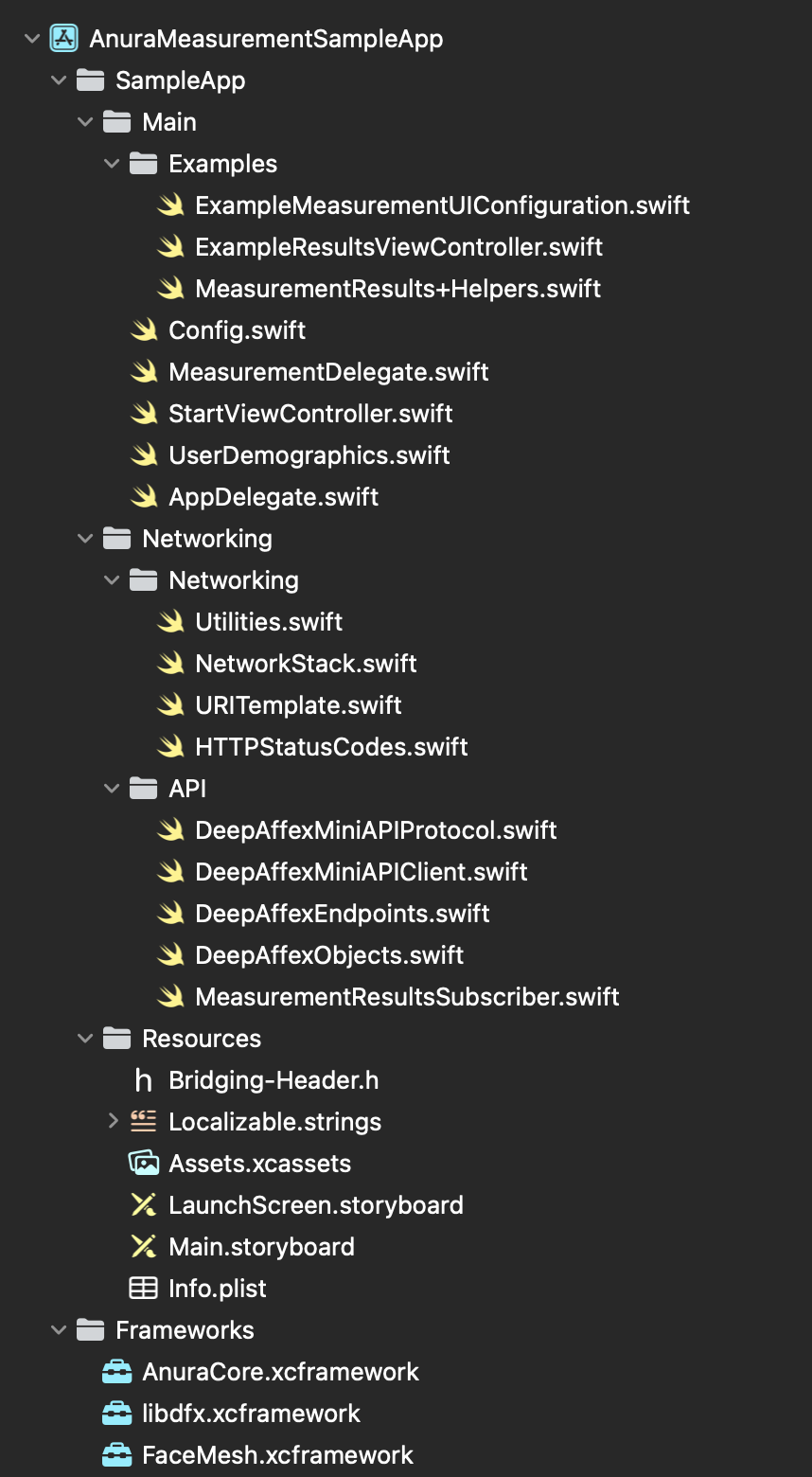
Task: Collapse the Examples folder
Action: (112, 164)
